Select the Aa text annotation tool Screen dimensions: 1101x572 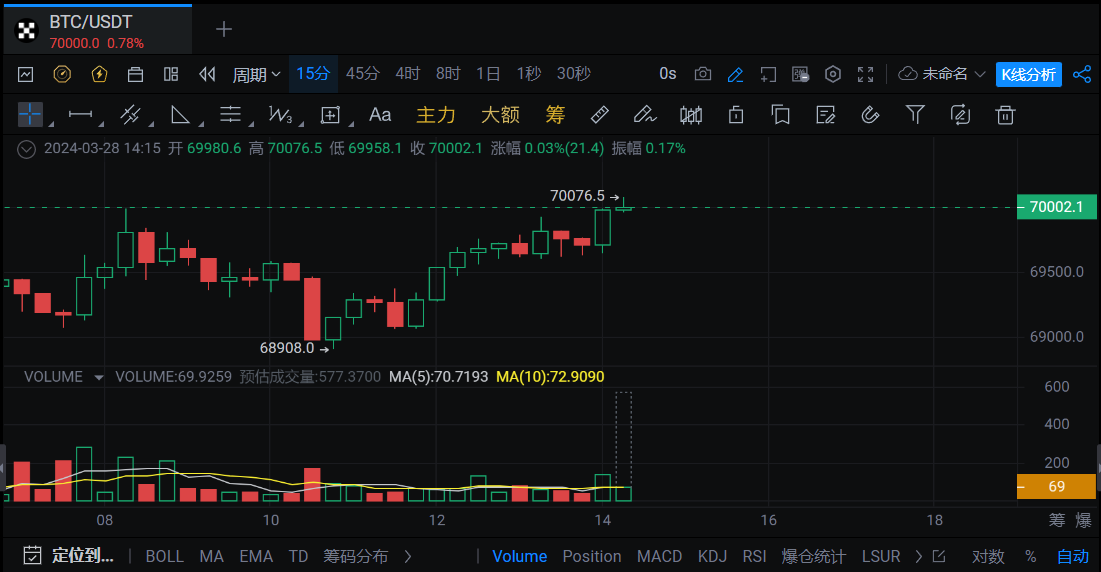tap(380, 115)
